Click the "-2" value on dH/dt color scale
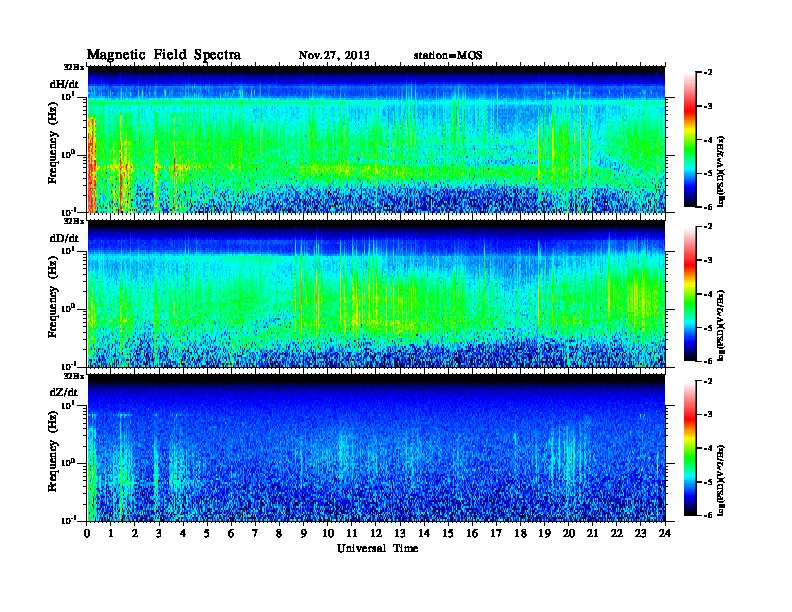This screenshot has height=612, width=792. 708,73
